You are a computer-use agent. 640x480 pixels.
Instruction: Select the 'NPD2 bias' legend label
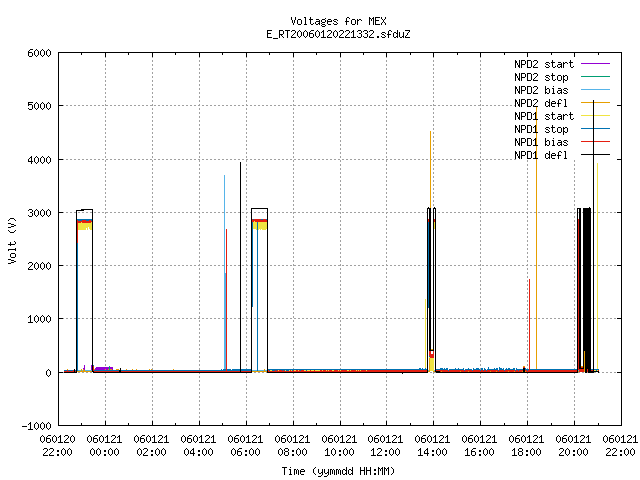(541, 90)
